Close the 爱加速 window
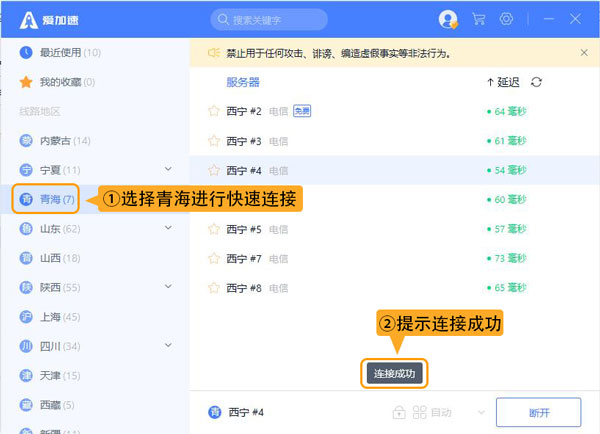 coord(575,19)
